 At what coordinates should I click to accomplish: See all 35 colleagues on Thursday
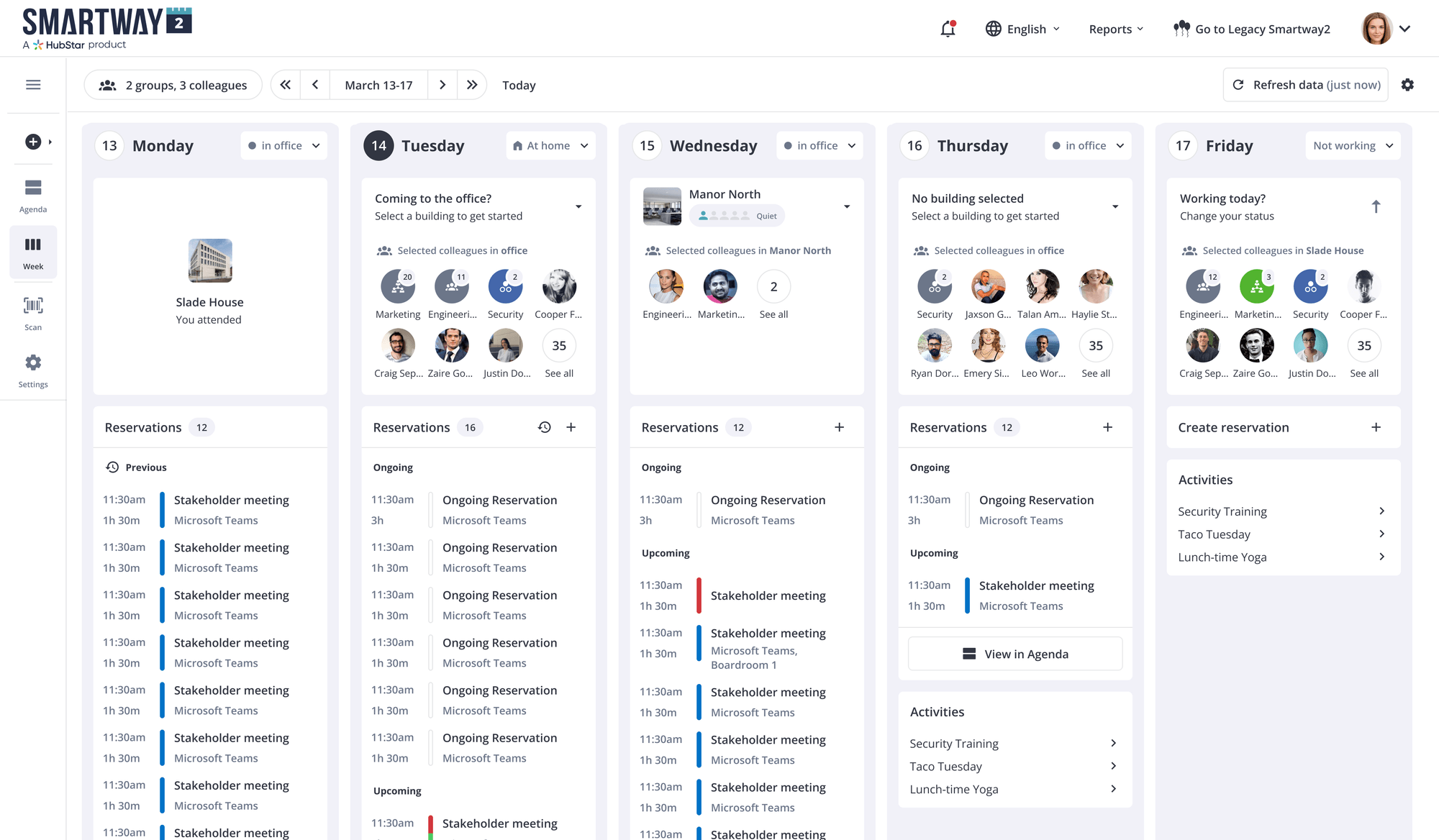(x=1096, y=346)
